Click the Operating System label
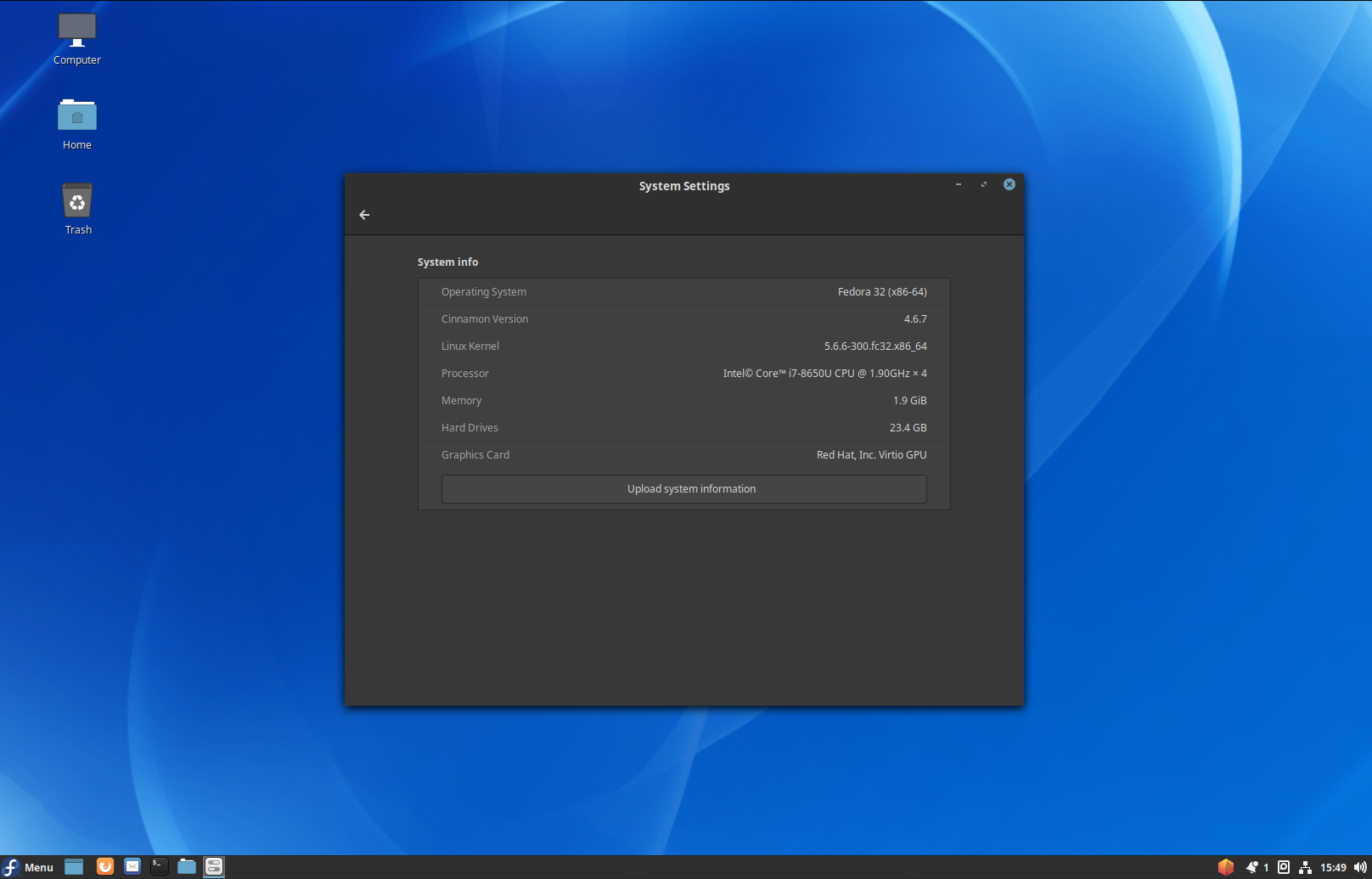1372x879 pixels. (x=484, y=292)
